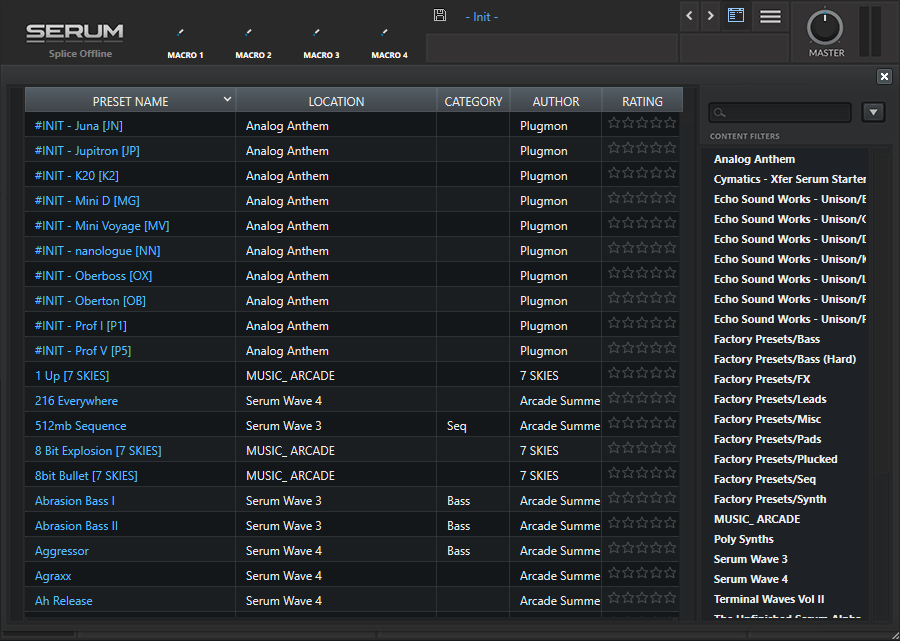The height and width of the screenshot is (641, 900).
Task: Load preset #INIT - Oberton [OB]
Action: coord(90,301)
